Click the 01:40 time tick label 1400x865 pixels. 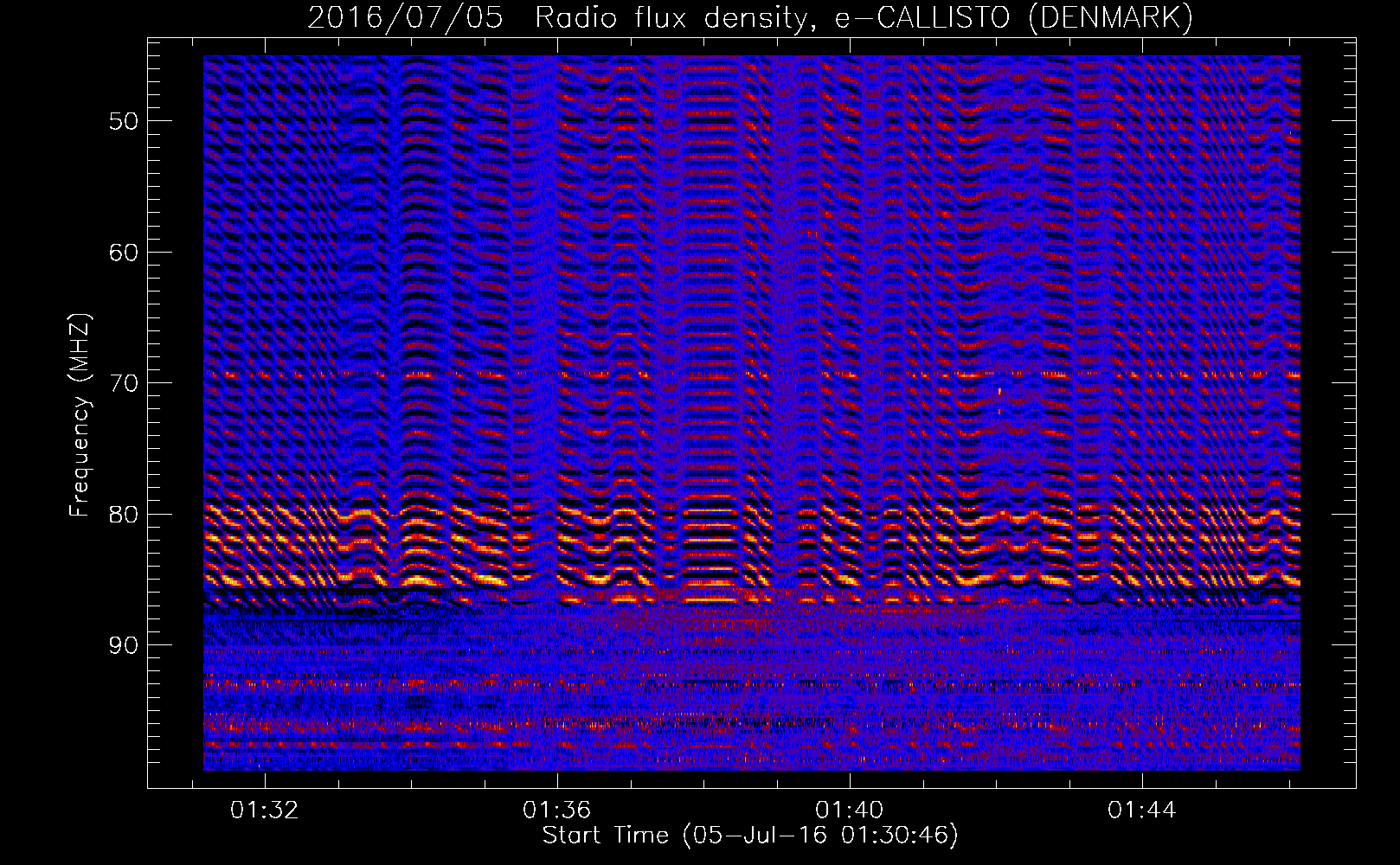[x=850, y=810]
